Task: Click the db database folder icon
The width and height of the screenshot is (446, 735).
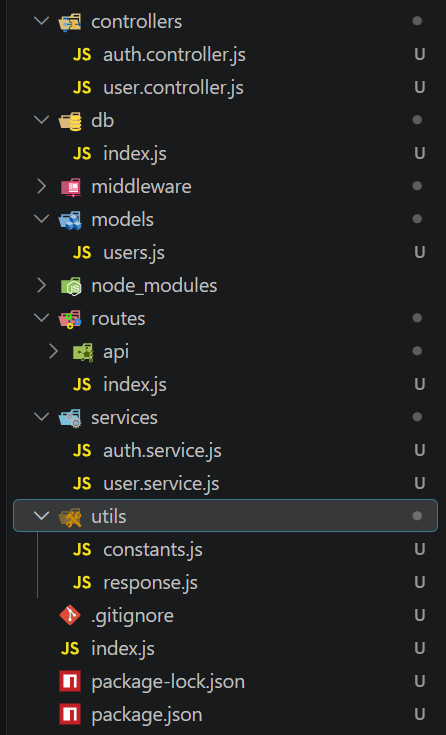Action: [x=70, y=121]
